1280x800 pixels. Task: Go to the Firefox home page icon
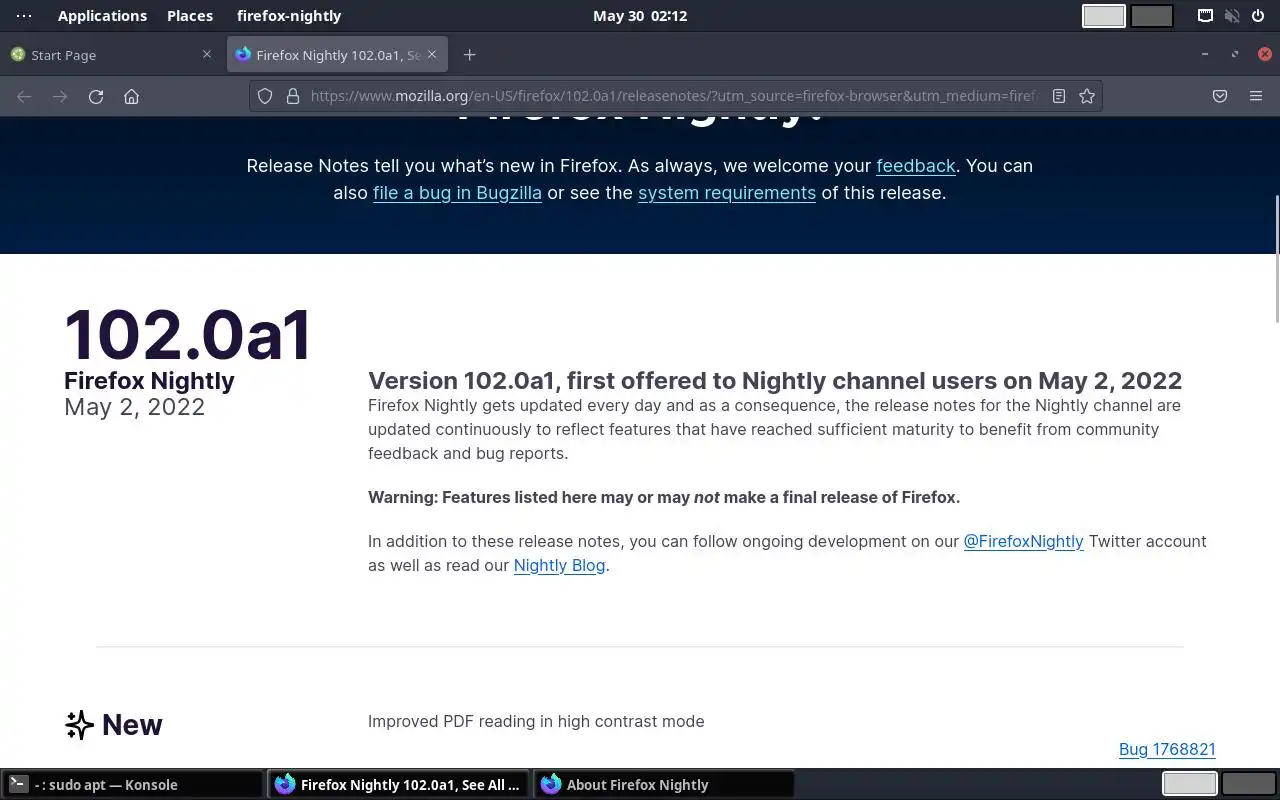(131, 97)
